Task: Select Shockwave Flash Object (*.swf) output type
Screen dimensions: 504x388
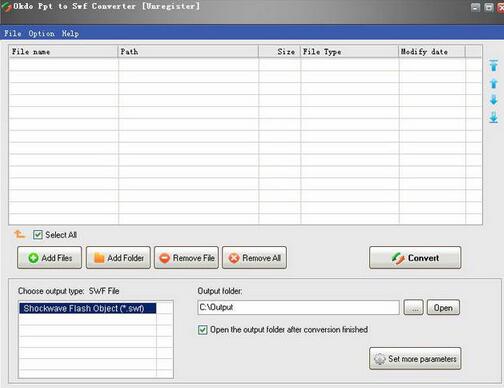Action: (87, 308)
